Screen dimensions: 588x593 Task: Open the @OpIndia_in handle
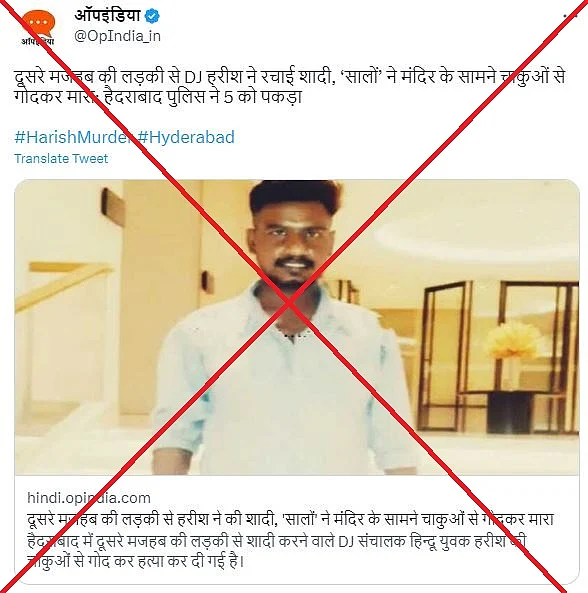118,36
